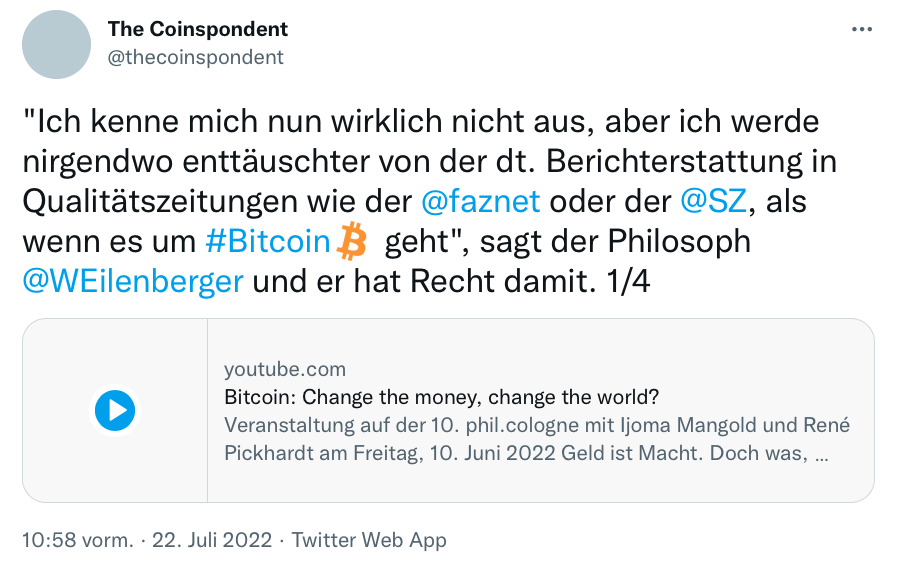Open the three-dot more options menu
This screenshot has width=897, height=562.
pos(862,29)
